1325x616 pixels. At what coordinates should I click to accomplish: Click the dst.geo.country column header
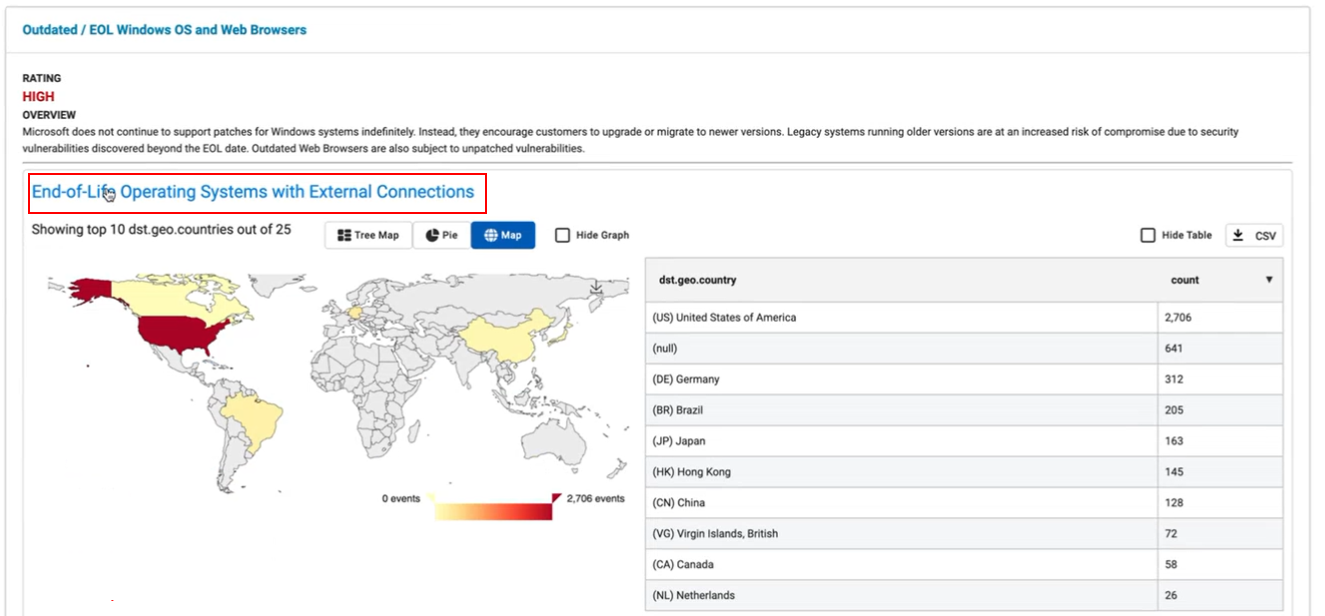point(698,280)
